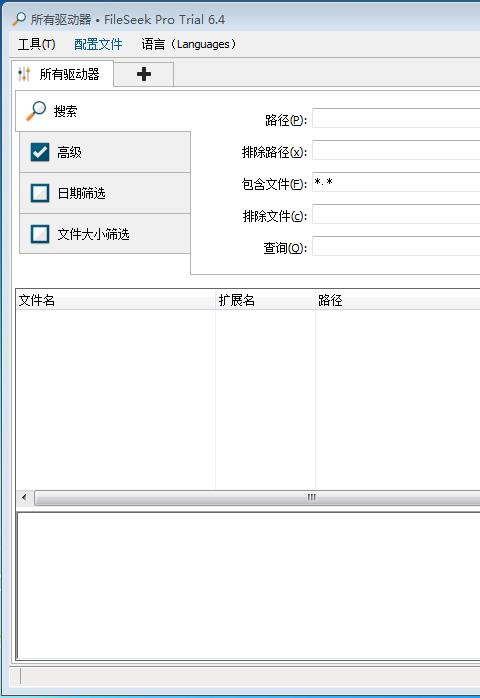Open the 配置文件 menu
This screenshot has width=480, height=698.
coord(98,44)
